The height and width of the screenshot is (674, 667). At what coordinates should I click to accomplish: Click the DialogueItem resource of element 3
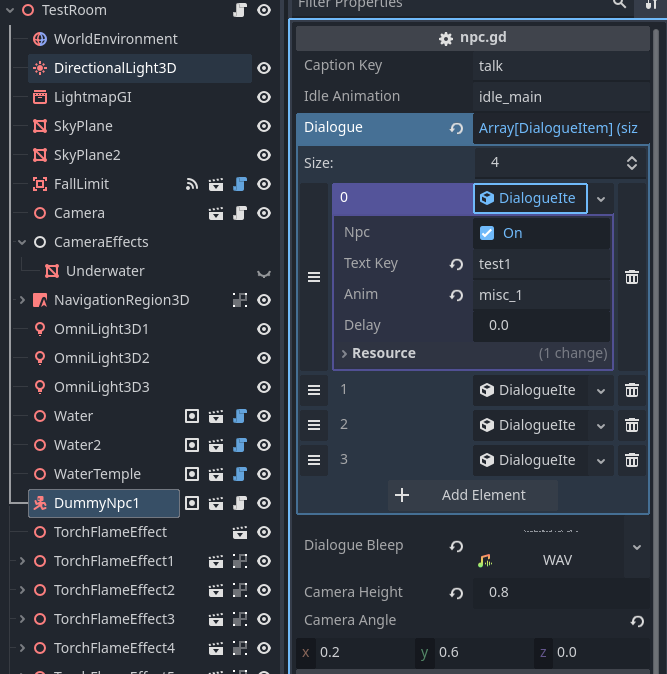coord(530,460)
